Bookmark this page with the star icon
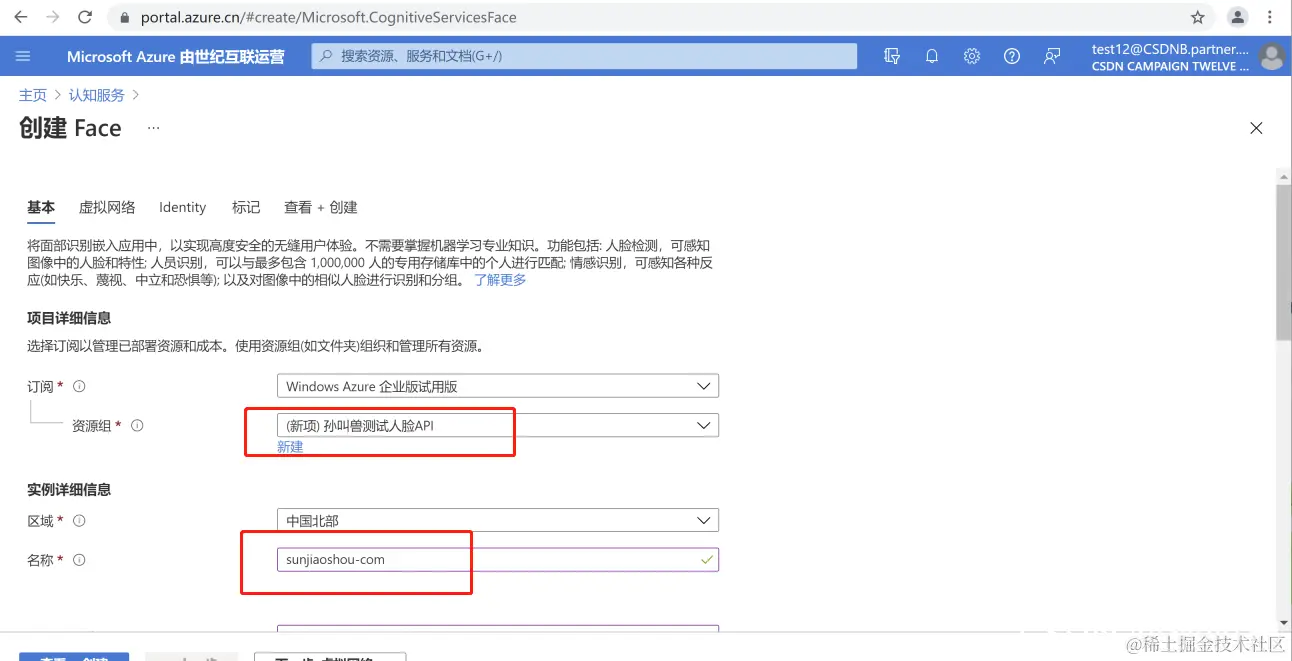The height and width of the screenshot is (661, 1292). pyautogui.click(x=1197, y=17)
